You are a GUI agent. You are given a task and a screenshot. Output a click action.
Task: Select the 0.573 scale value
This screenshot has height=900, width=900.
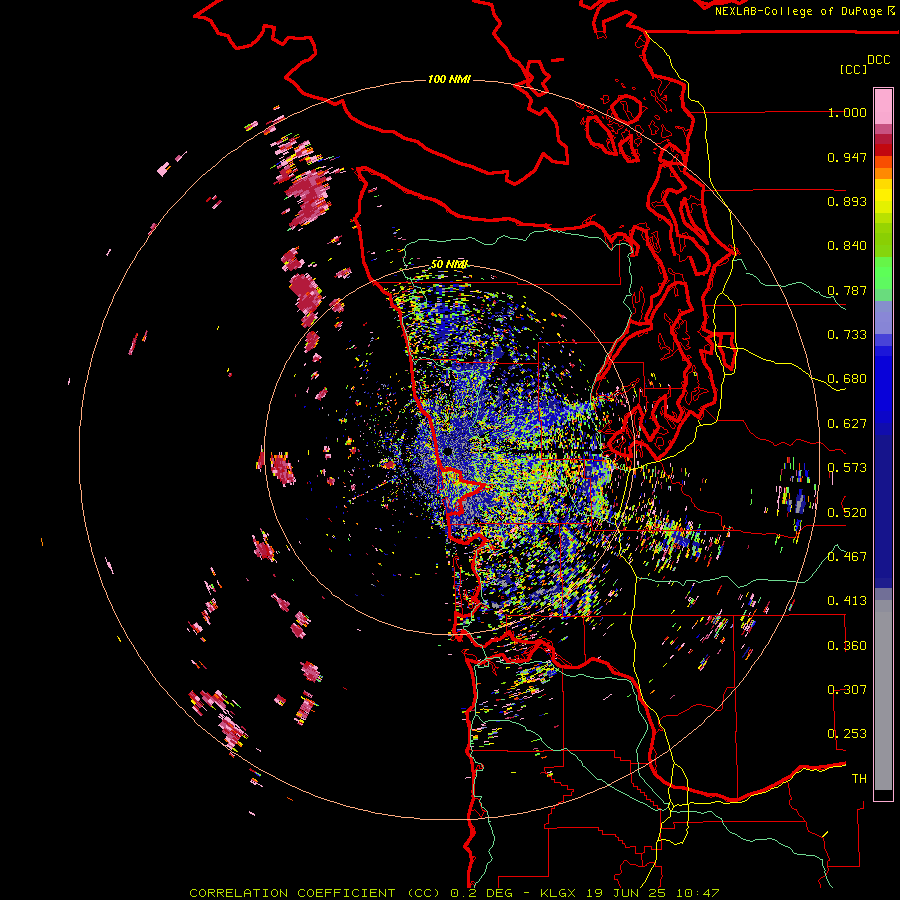pos(847,468)
